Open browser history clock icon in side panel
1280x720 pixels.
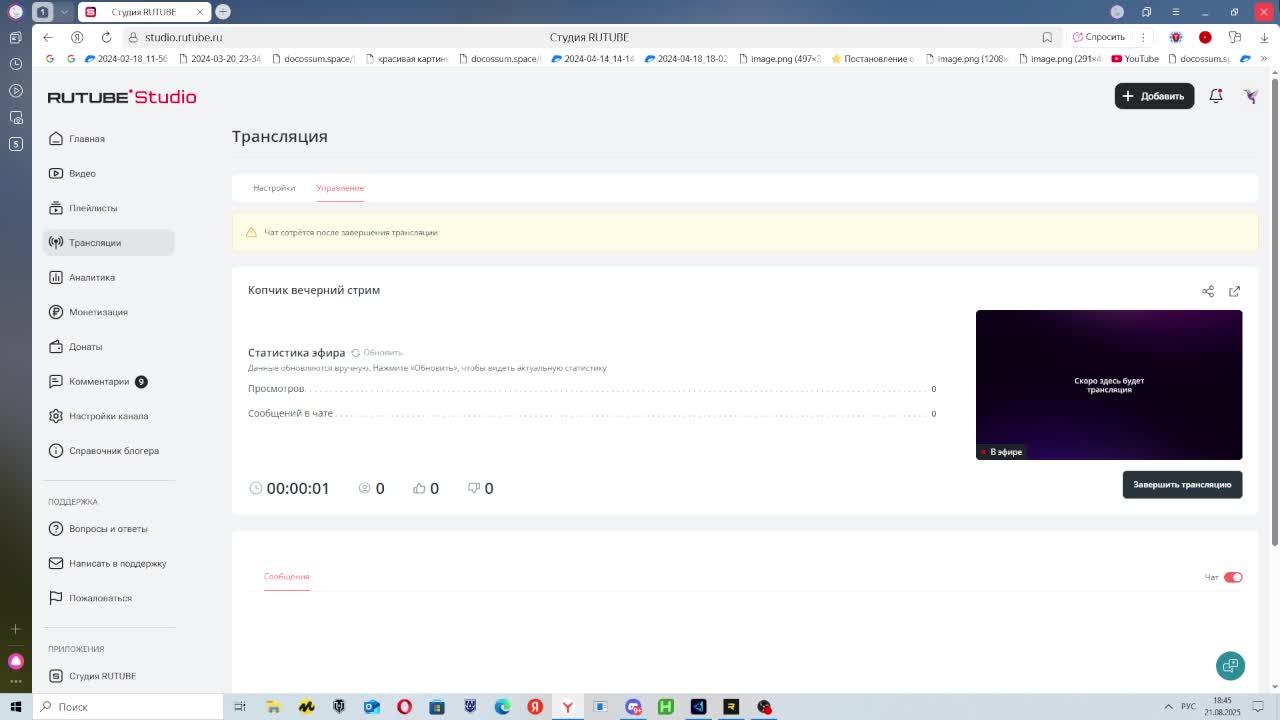pyautogui.click(x=15, y=64)
